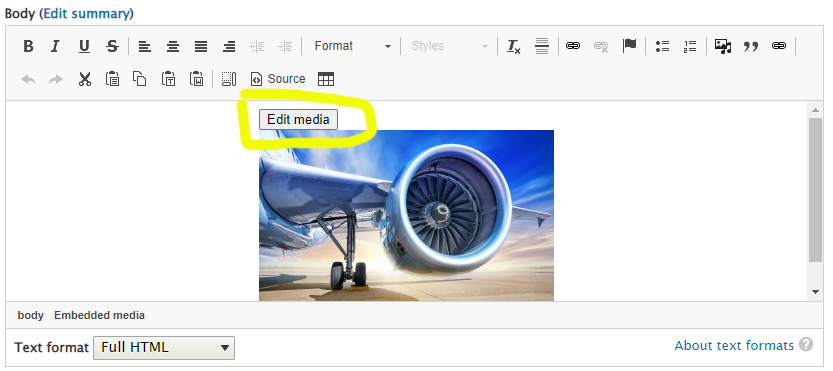The height and width of the screenshot is (371, 833).
Task: Toggle Strikethrough formatting
Action: pos(112,46)
